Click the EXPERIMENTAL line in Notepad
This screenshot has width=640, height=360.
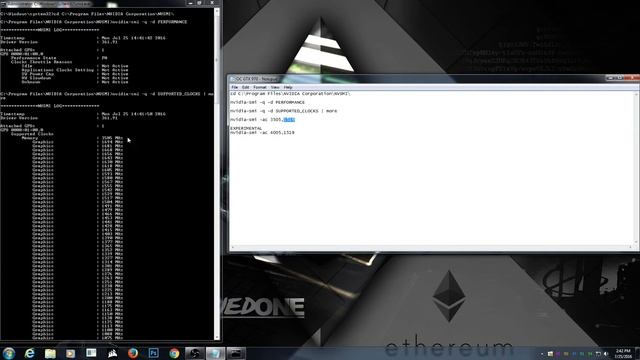[x=246, y=128]
